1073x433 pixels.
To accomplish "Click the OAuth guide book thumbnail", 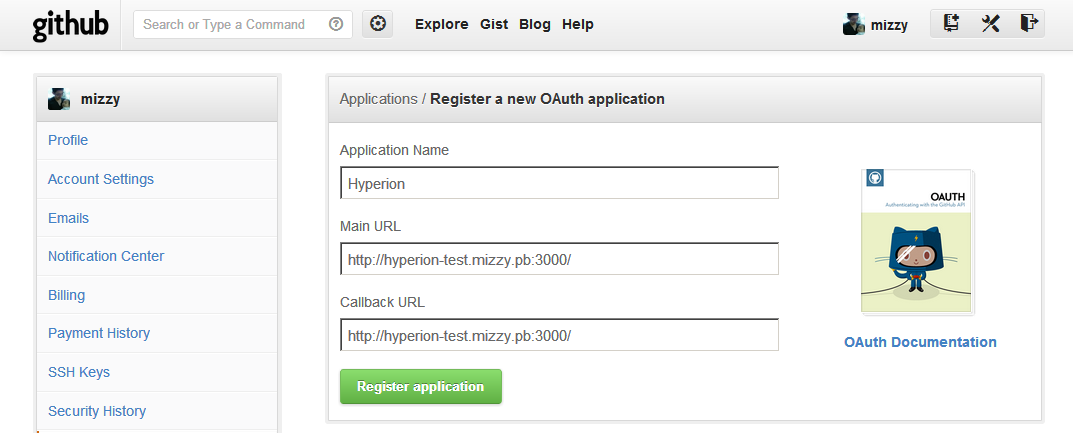I will 918,241.
